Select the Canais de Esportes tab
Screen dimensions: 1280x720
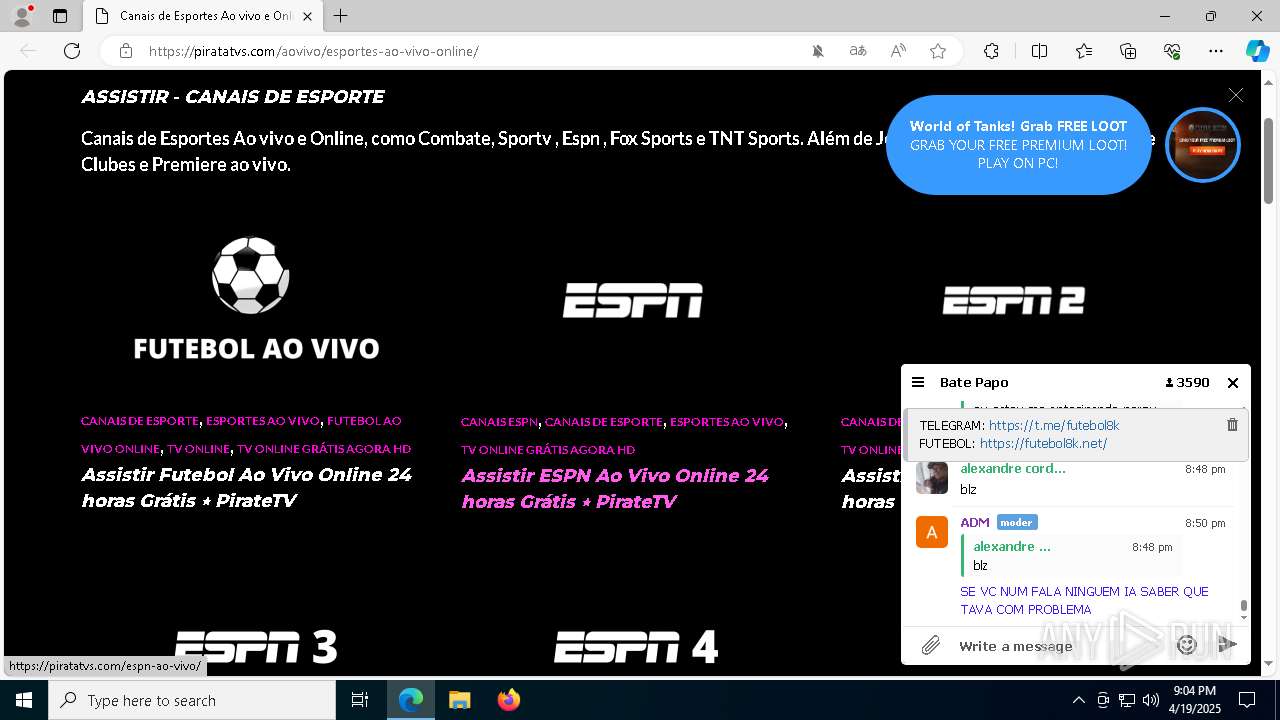click(x=203, y=16)
